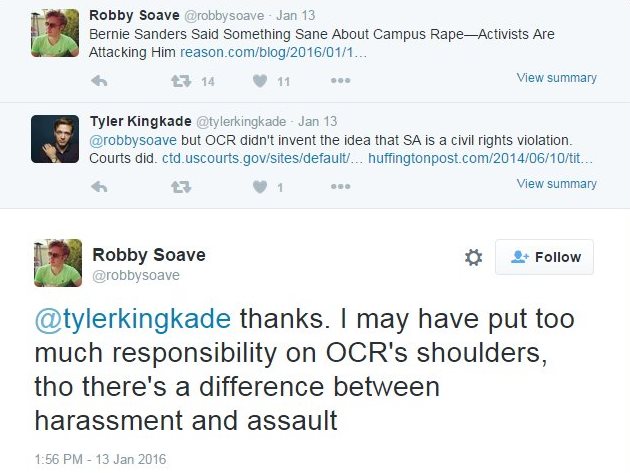Image resolution: width=630 pixels, height=473 pixels.
Task: Open Robby Soave's large profile picture
Action: pyautogui.click(x=57, y=263)
